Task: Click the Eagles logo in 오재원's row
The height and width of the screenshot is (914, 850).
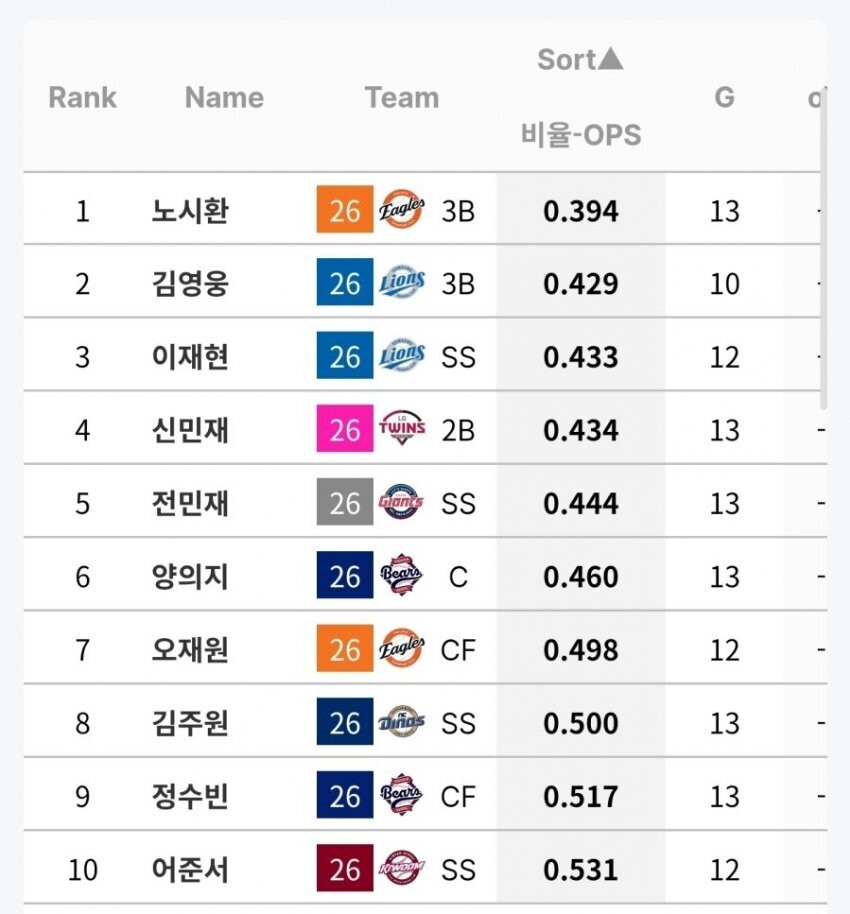Action: click(402, 650)
